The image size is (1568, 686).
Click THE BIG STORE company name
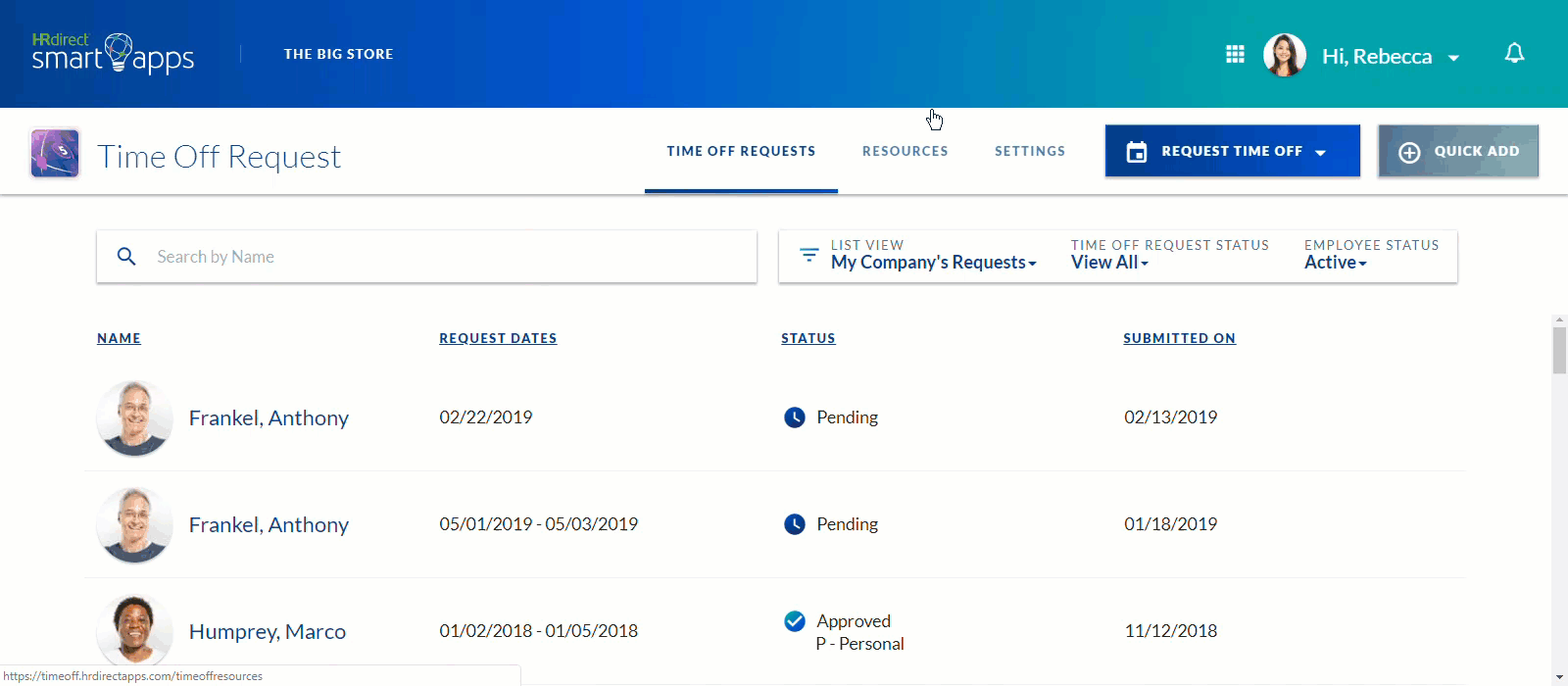tap(338, 54)
